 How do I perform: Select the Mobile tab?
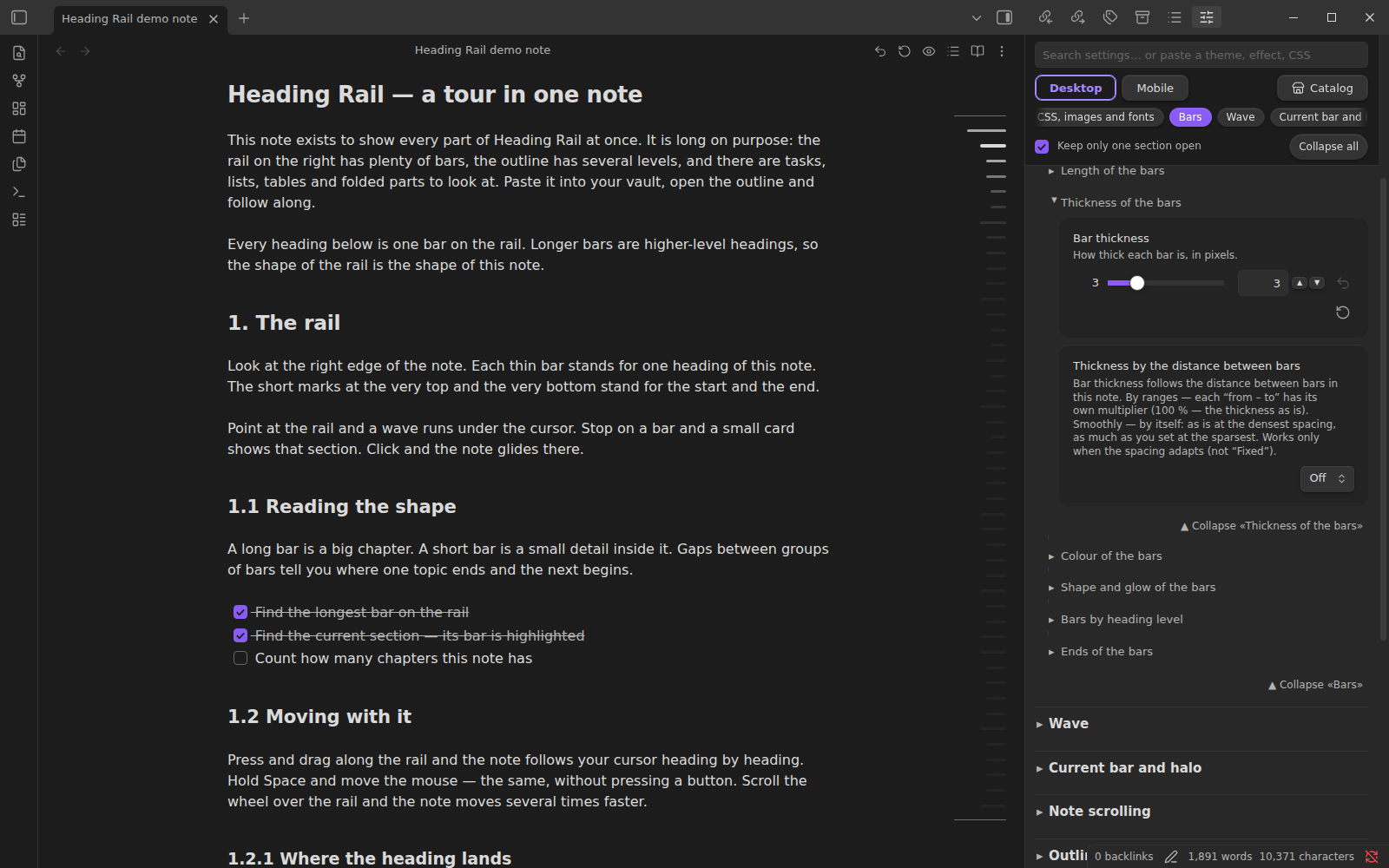[x=1155, y=88]
